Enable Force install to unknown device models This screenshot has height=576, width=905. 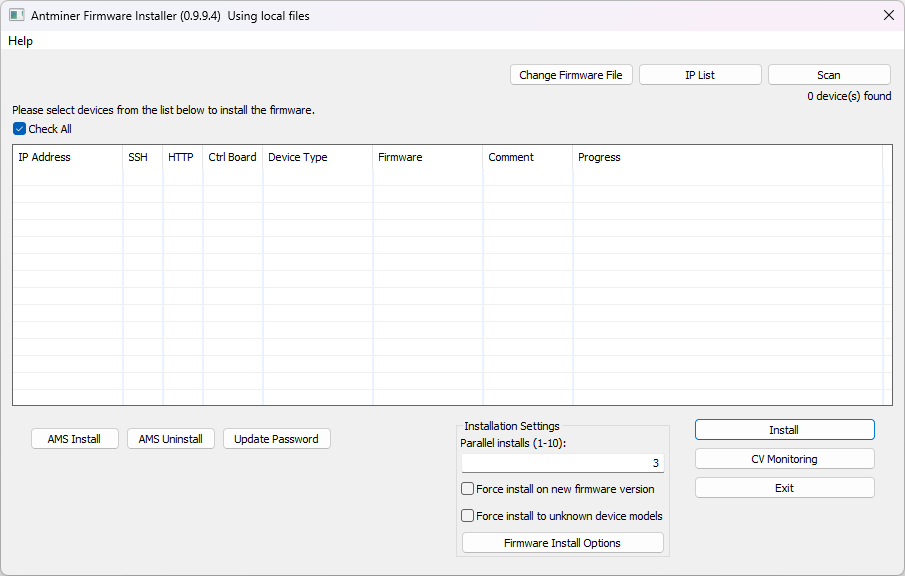(468, 515)
